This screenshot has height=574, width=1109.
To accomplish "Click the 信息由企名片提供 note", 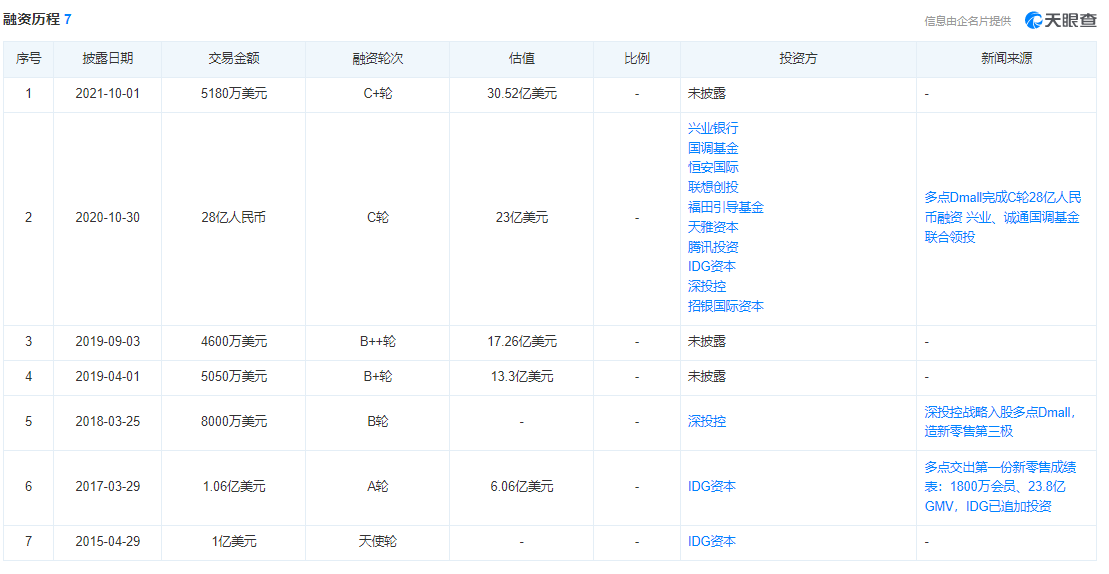I will [x=968, y=21].
